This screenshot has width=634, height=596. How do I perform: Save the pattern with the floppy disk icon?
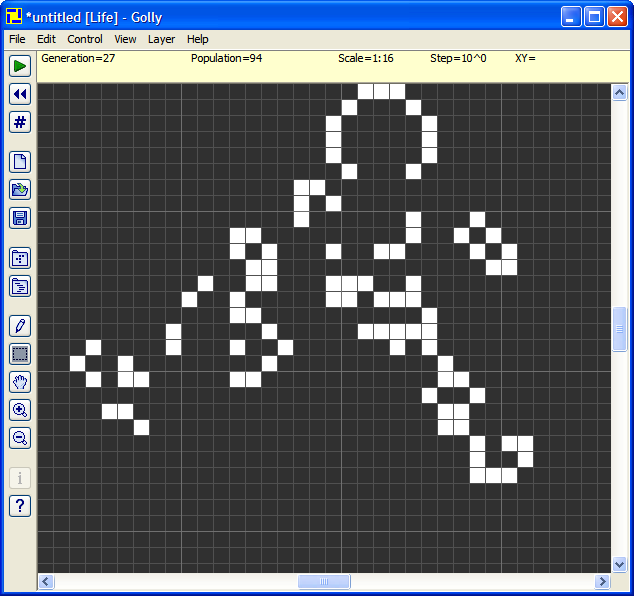pyautogui.click(x=20, y=218)
